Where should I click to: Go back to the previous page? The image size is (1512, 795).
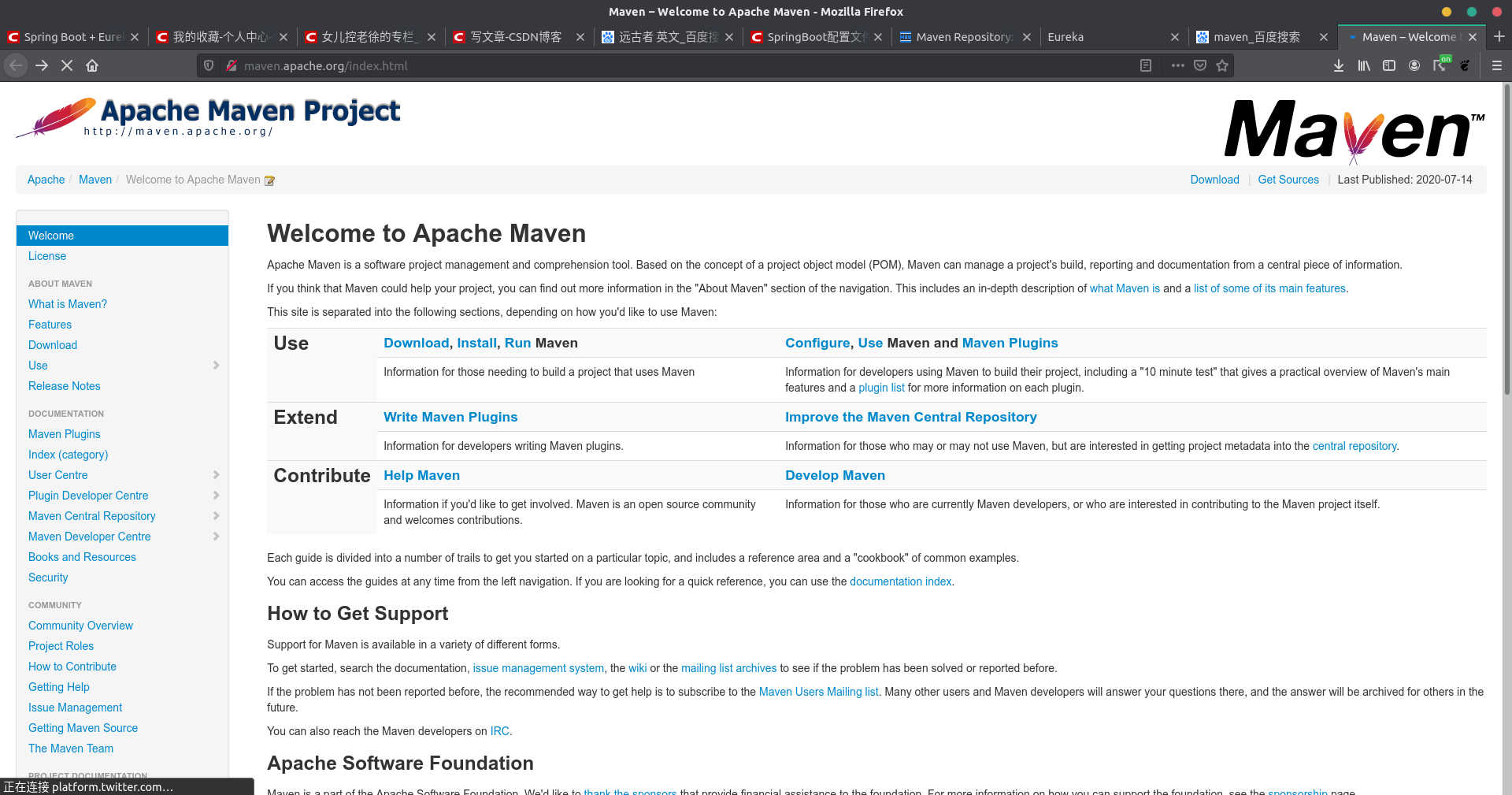click(x=16, y=65)
